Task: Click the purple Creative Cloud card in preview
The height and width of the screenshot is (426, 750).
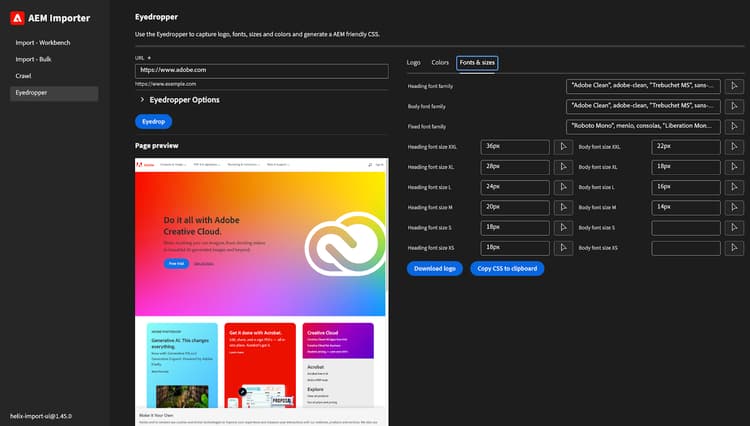Action: [x=338, y=340]
